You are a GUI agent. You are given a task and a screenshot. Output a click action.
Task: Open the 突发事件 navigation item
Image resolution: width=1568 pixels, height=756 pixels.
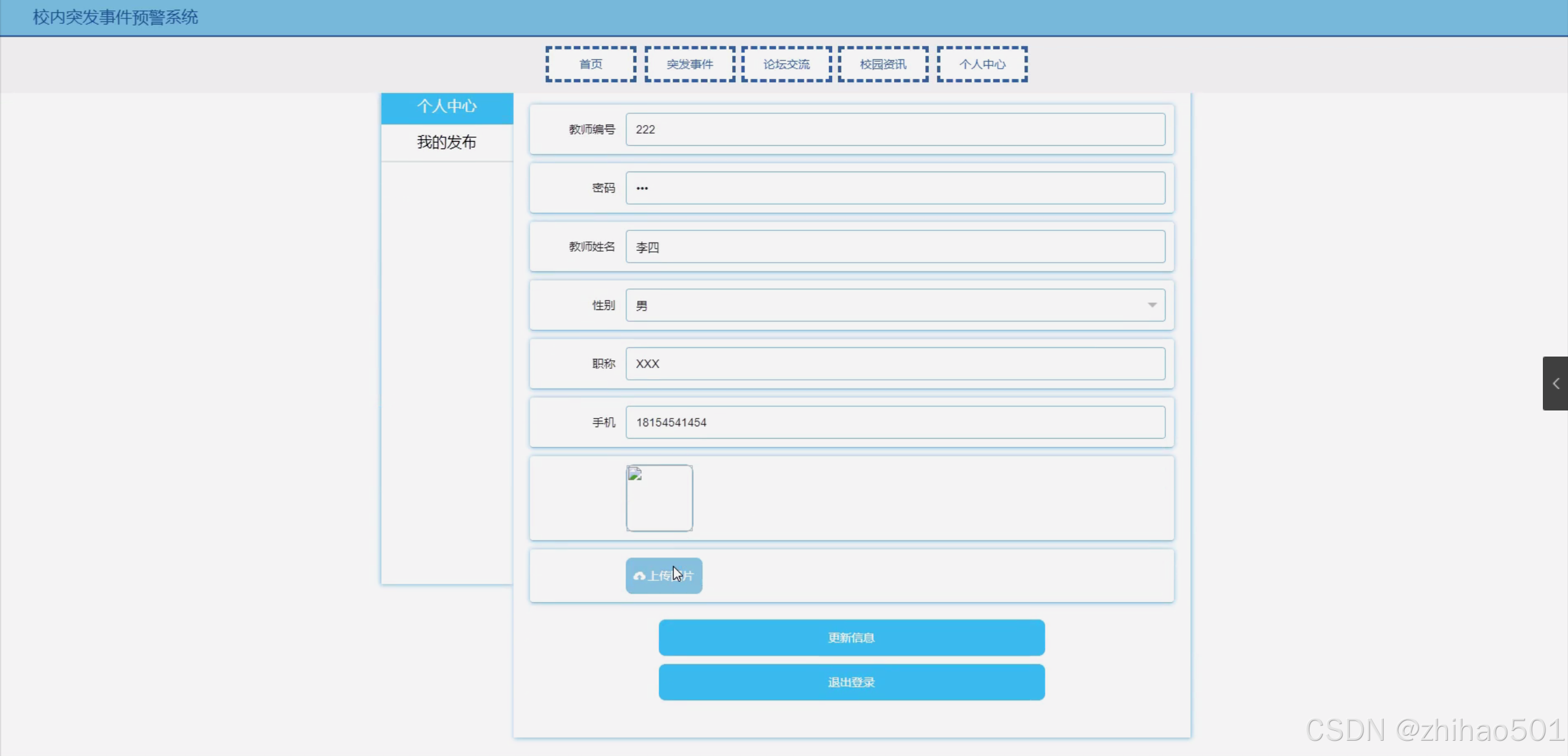[x=690, y=64]
